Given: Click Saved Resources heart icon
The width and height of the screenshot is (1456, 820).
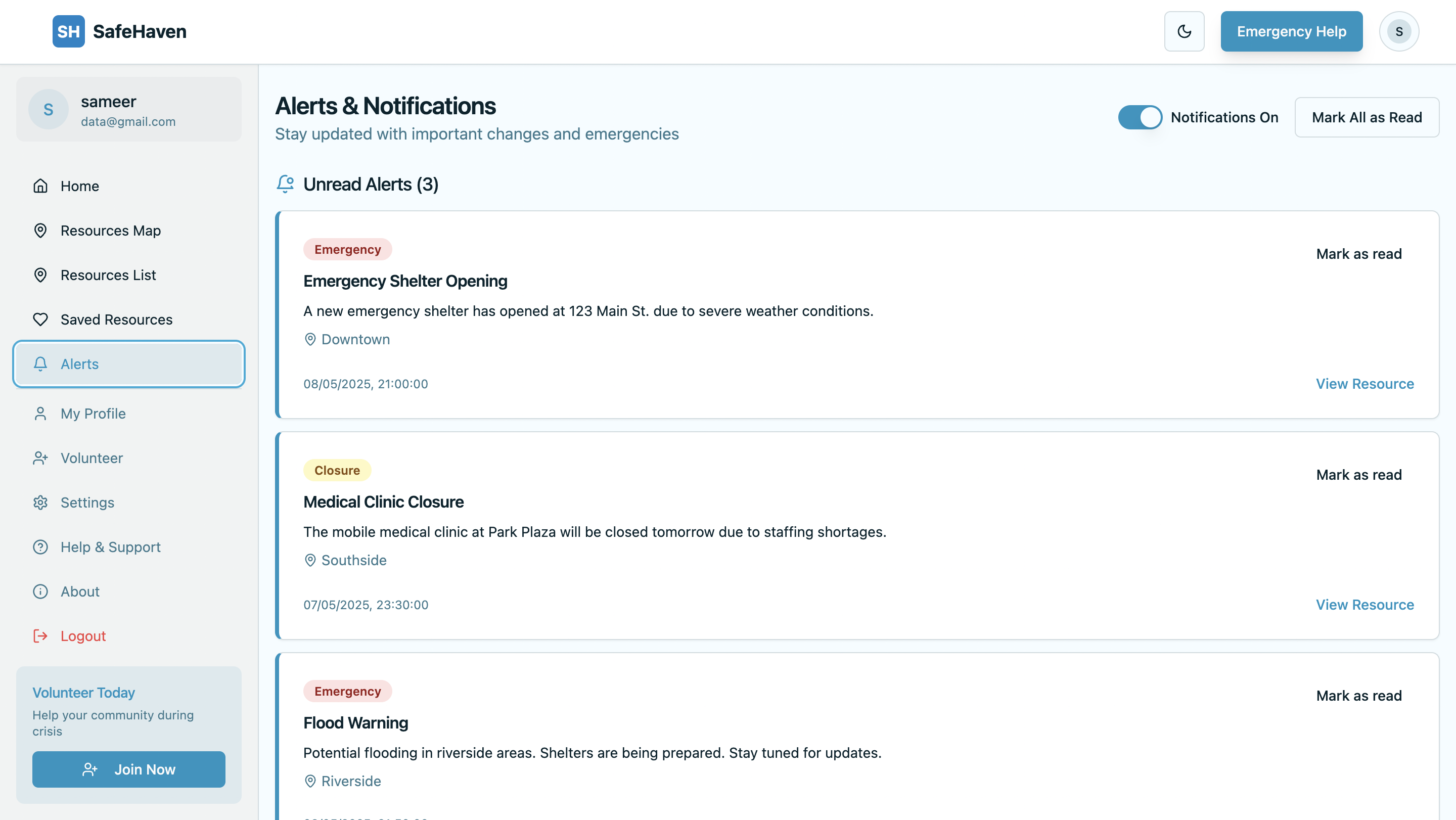Looking at the screenshot, I should click(40, 320).
